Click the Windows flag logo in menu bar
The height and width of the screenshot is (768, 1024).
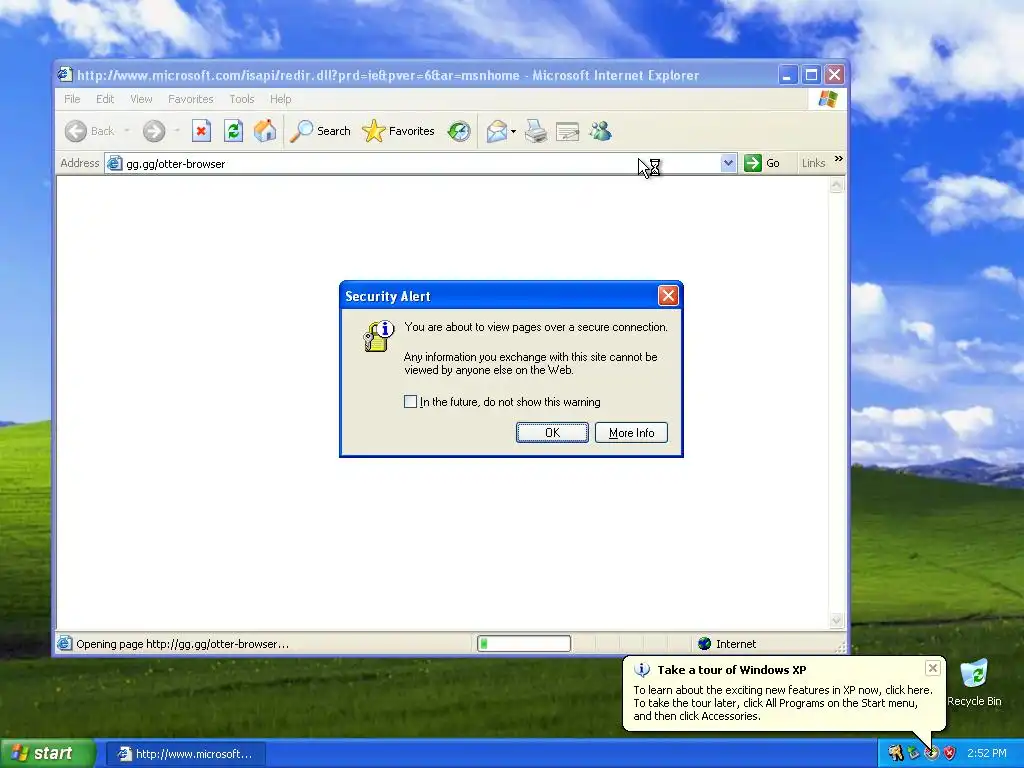tap(828, 99)
